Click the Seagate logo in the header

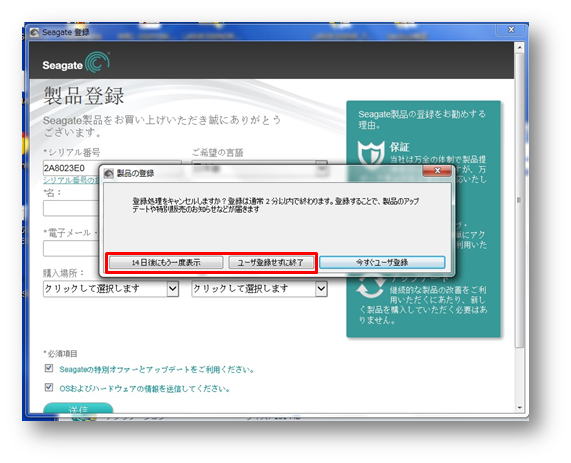point(76,62)
